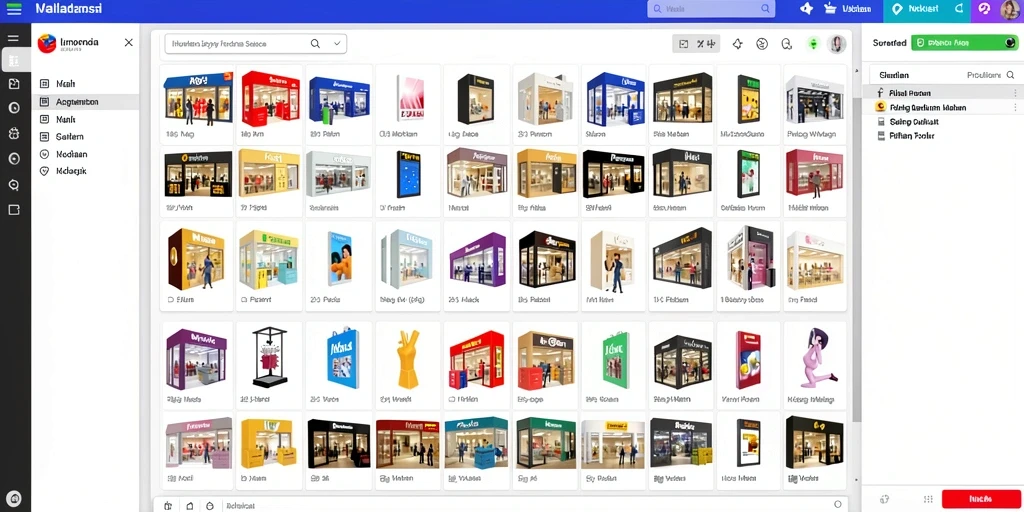Expand the dropdown chevron in grid search box
This screenshot has height=512, width=1024.
coord(337,44)
